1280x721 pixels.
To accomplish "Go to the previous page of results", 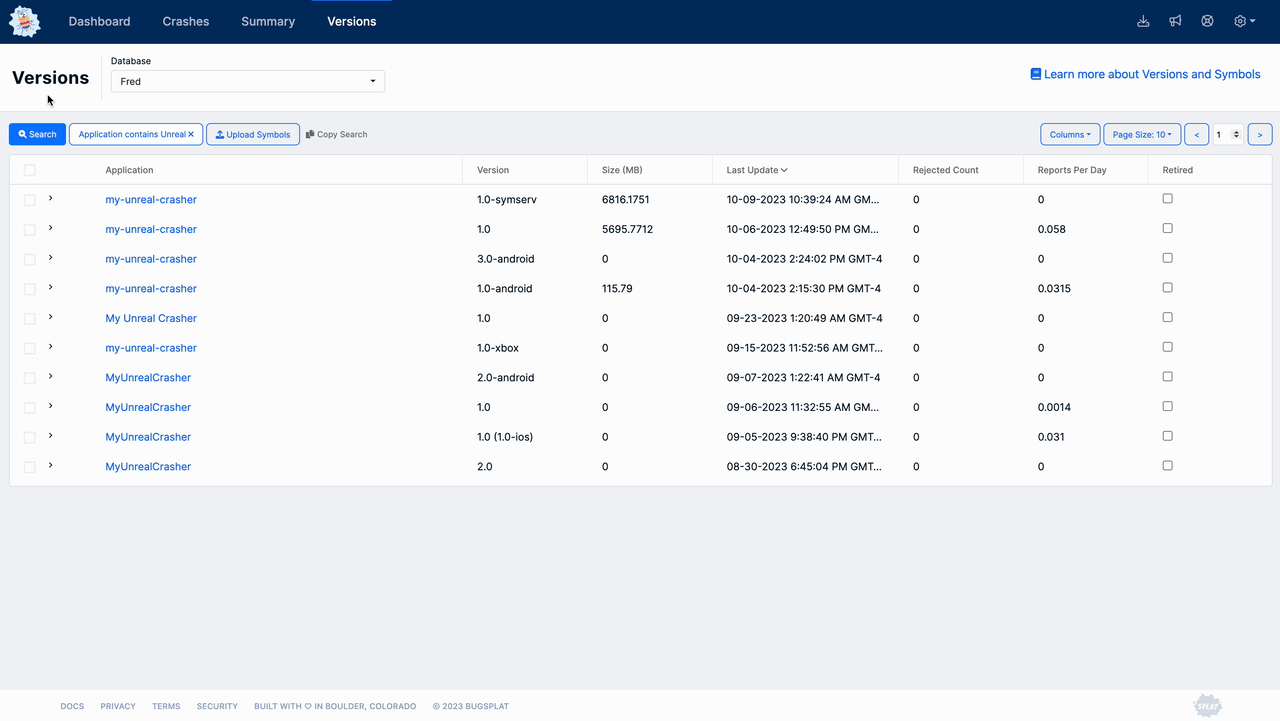I will pyautogui.click(x=1196, y=134).
